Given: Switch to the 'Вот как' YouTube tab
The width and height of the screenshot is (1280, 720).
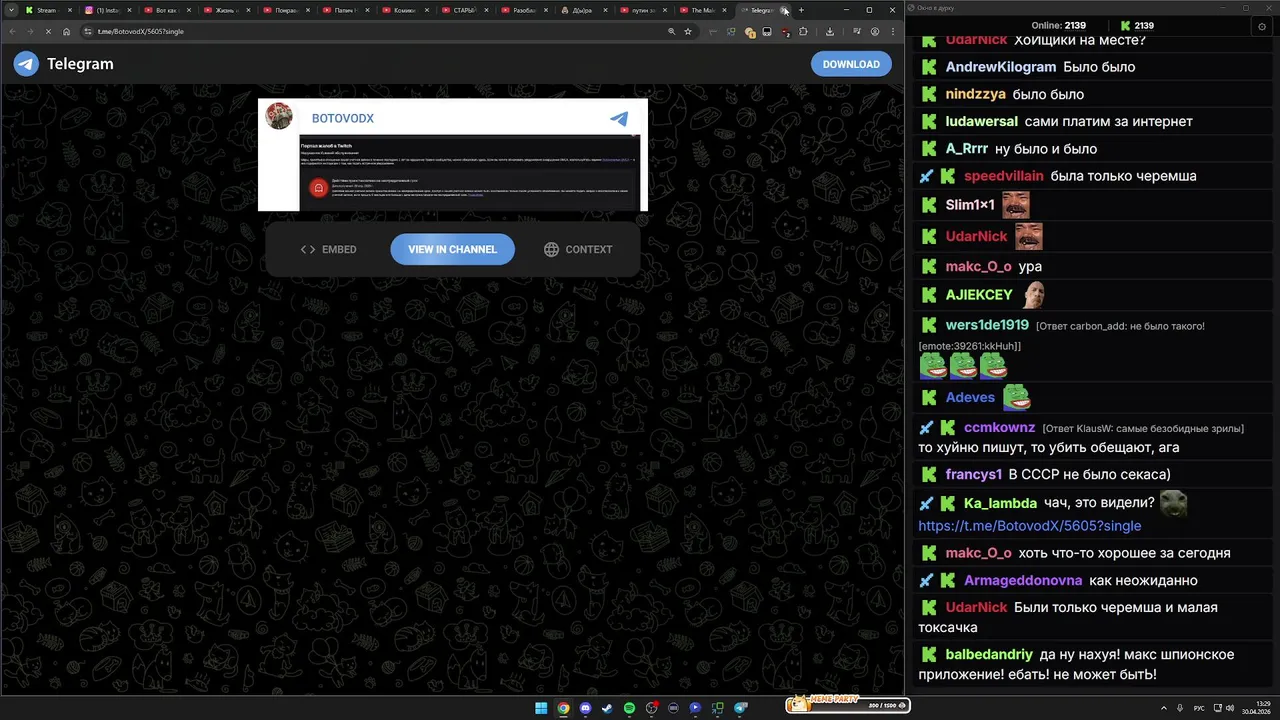Looking at the screenshot, I should (166, 10).
